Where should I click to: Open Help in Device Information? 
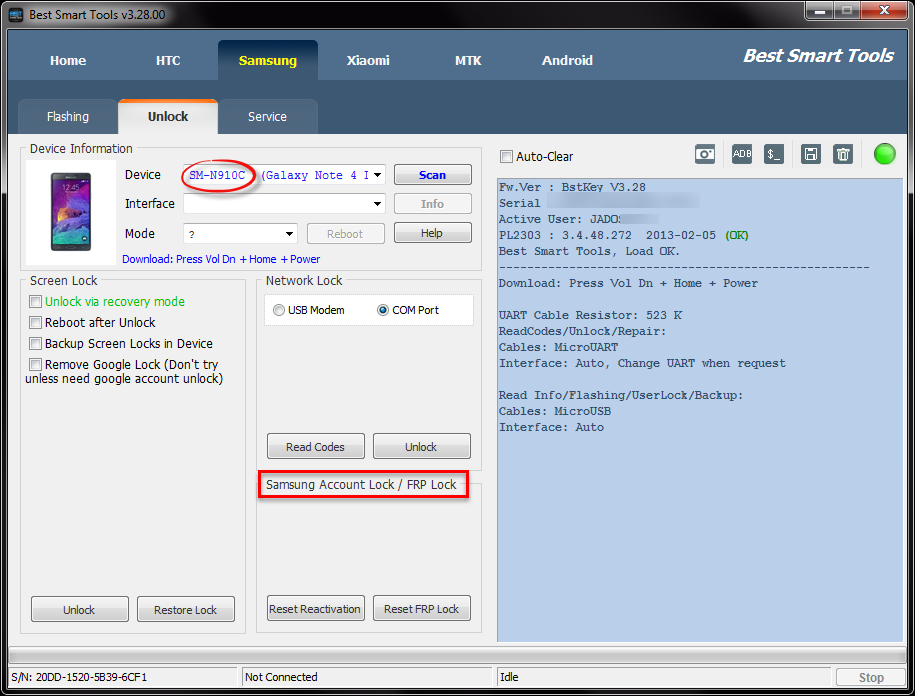(432, 233)
